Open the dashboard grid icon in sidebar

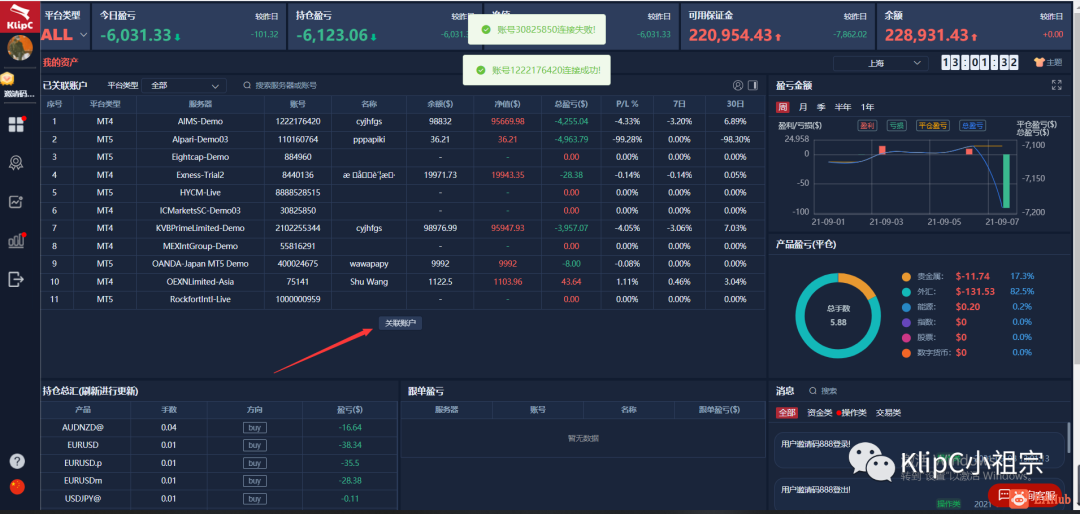16,124
